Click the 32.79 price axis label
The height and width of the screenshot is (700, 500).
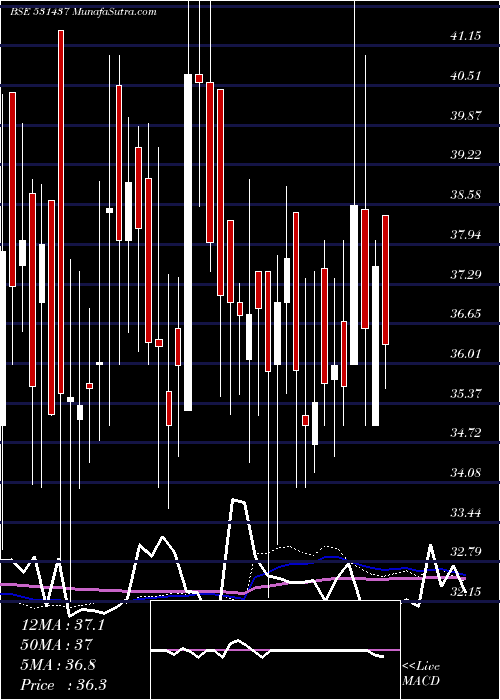click(466, 551)
